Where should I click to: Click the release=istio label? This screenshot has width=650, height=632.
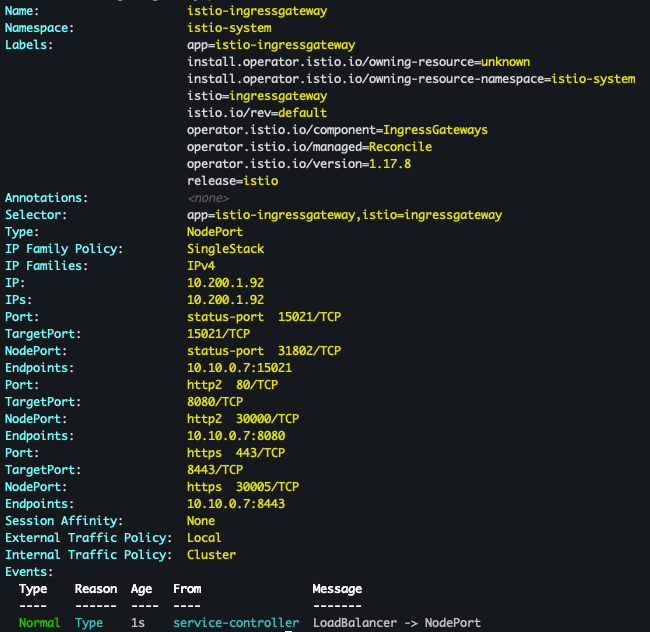click(233, 181)
